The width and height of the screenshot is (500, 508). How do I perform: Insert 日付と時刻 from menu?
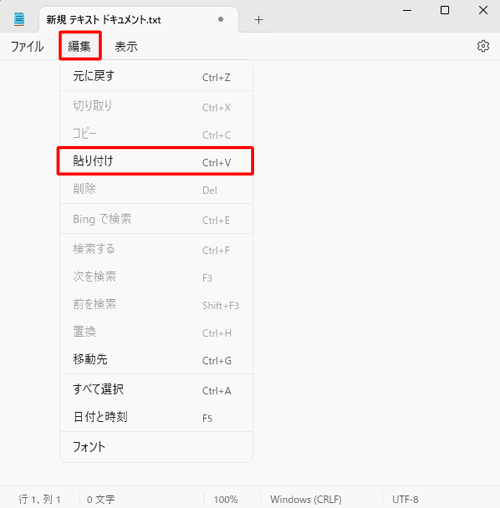click(156, 417)
